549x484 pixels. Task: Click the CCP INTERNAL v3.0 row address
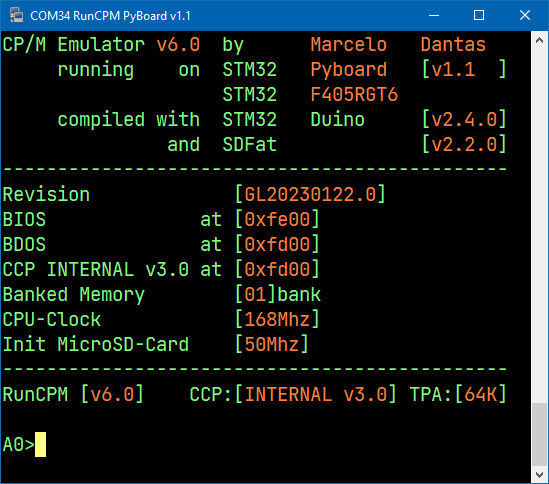click(x=277, y=269)
